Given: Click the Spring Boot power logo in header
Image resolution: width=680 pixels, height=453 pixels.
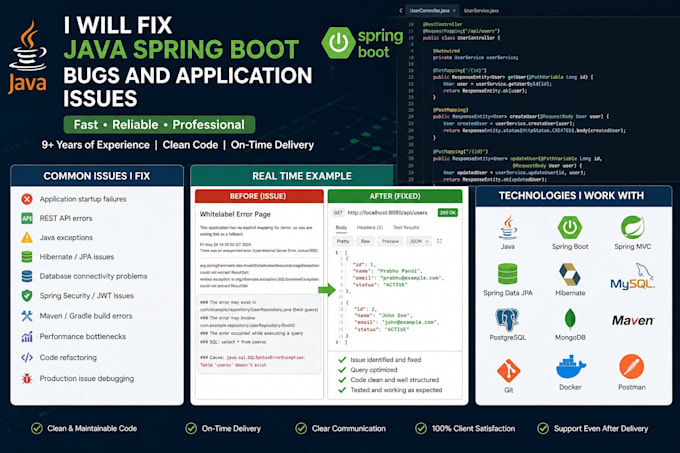Looking at the screenshot, I should 339,42.
